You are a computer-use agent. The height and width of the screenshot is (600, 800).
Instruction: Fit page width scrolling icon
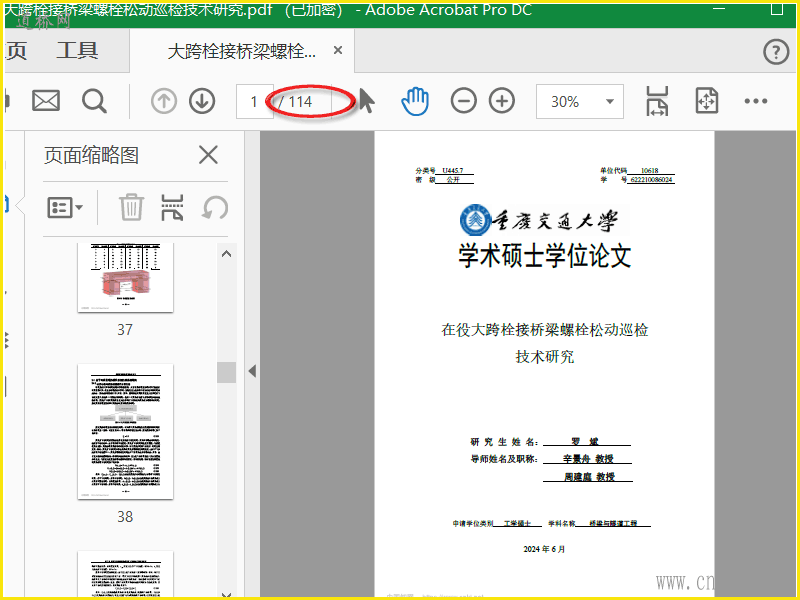pos(657,101)
